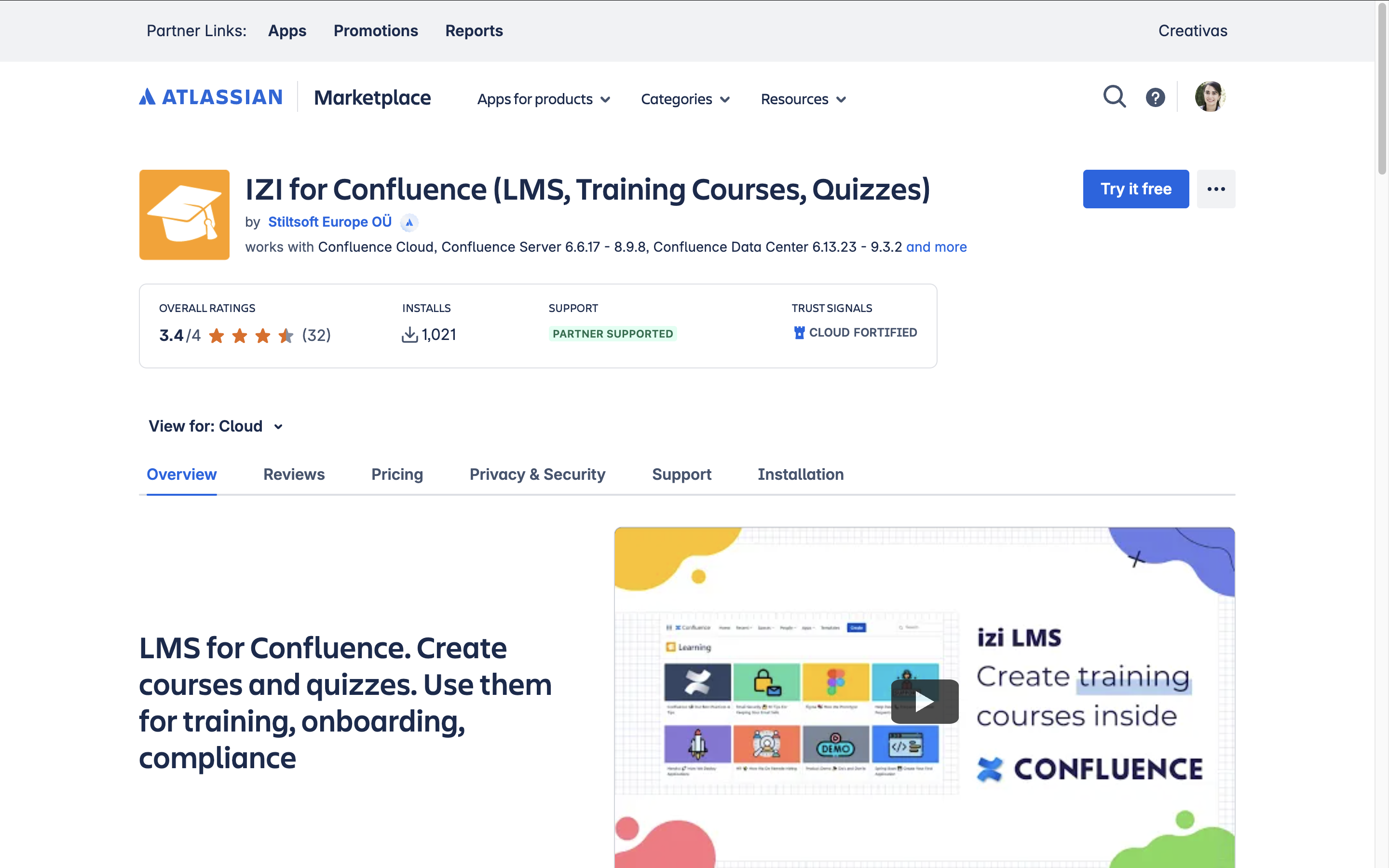Click the search magnifier icon

pos(1114,96)
